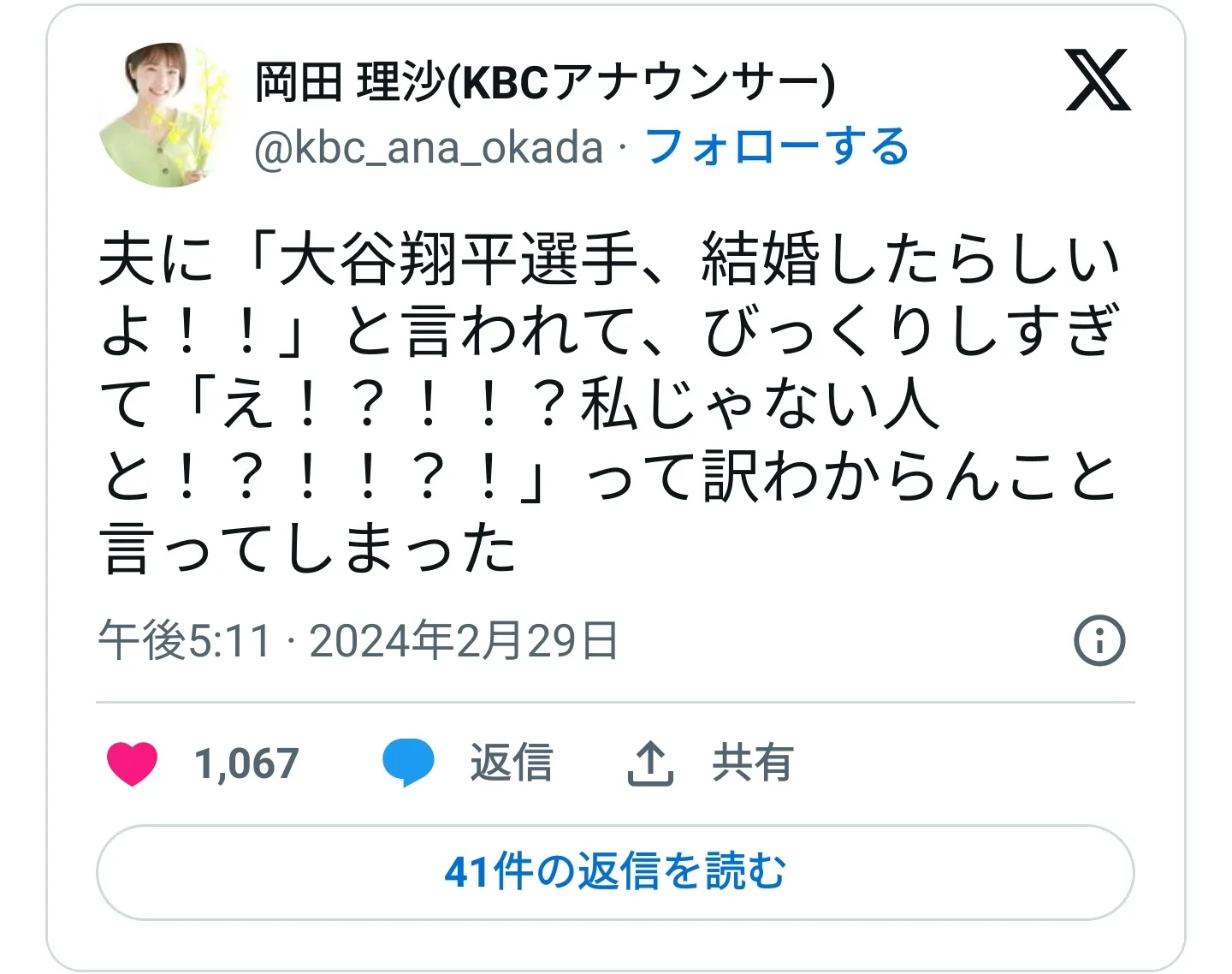Open the @kbc_ana_okada handle

429,147
